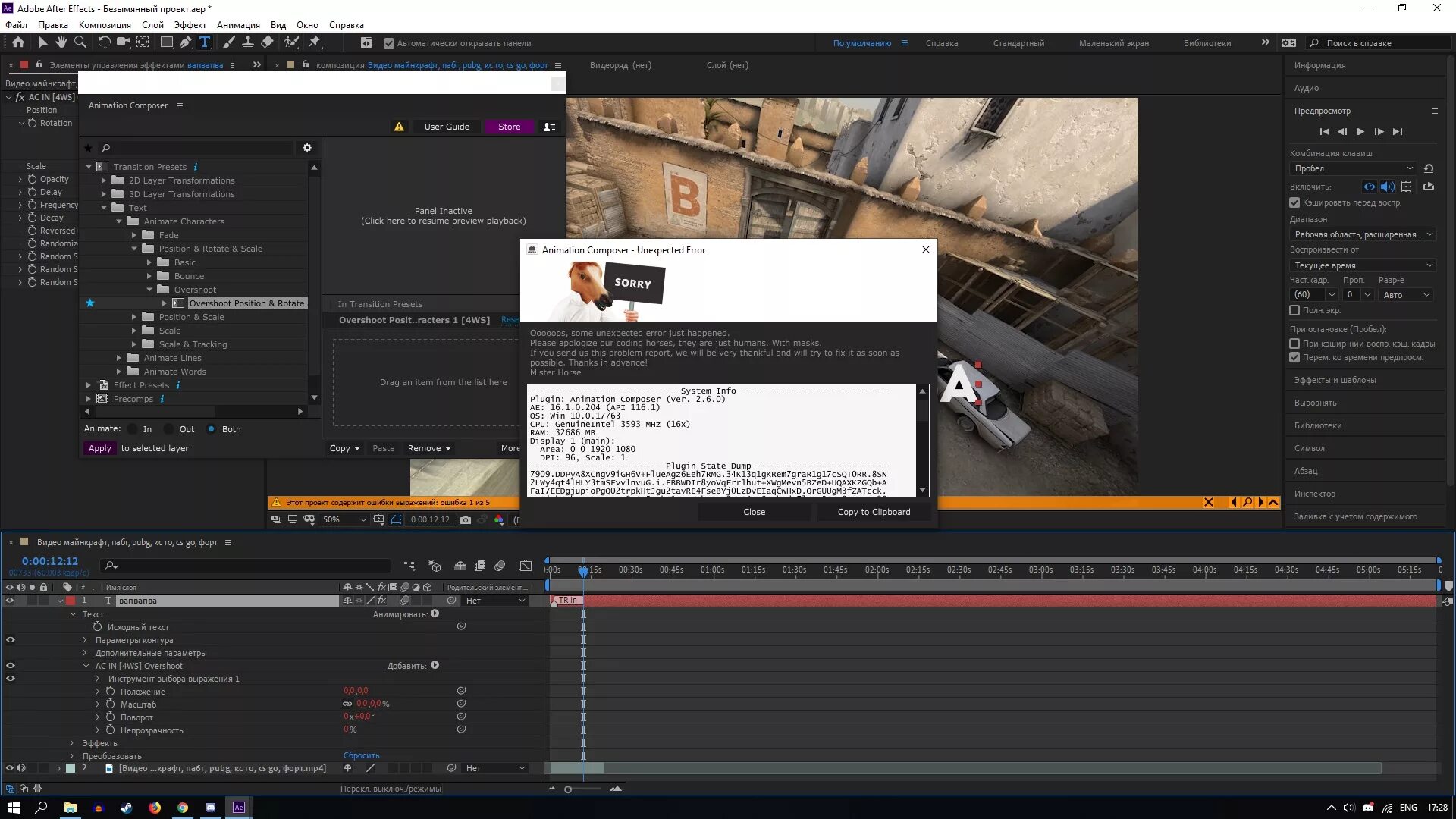Expand the Преобразовать property group
The width and height of the screenshot is (1456, 819).
tap(72, 756)
